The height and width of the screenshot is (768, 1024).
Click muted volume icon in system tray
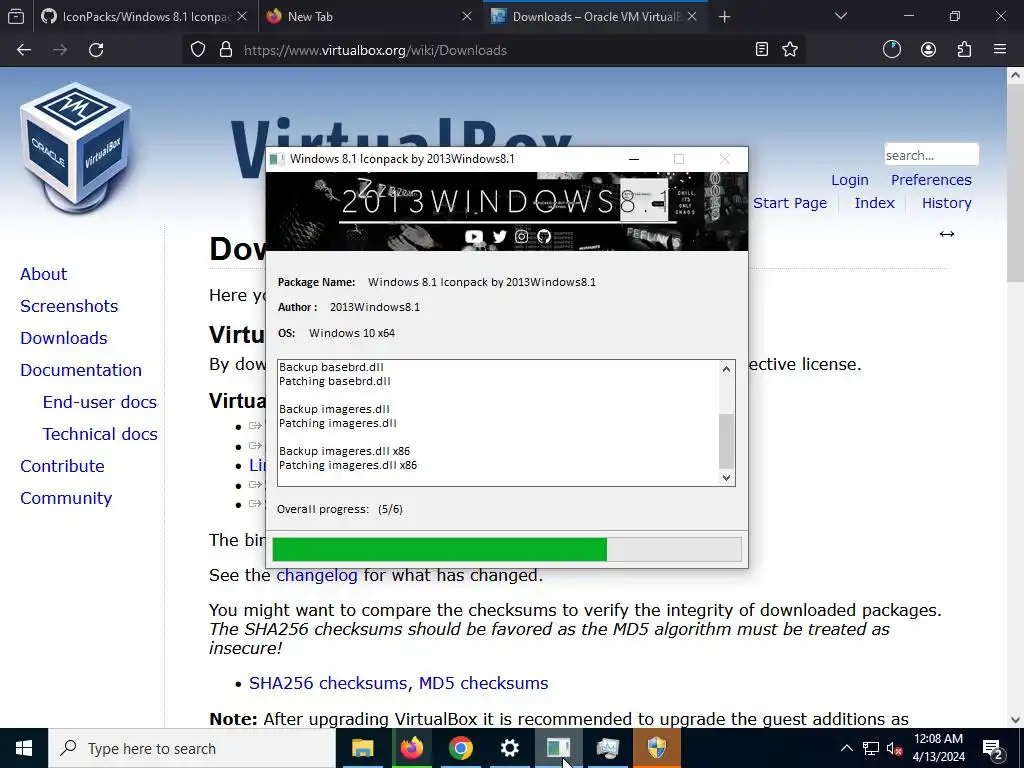(895, 748)
